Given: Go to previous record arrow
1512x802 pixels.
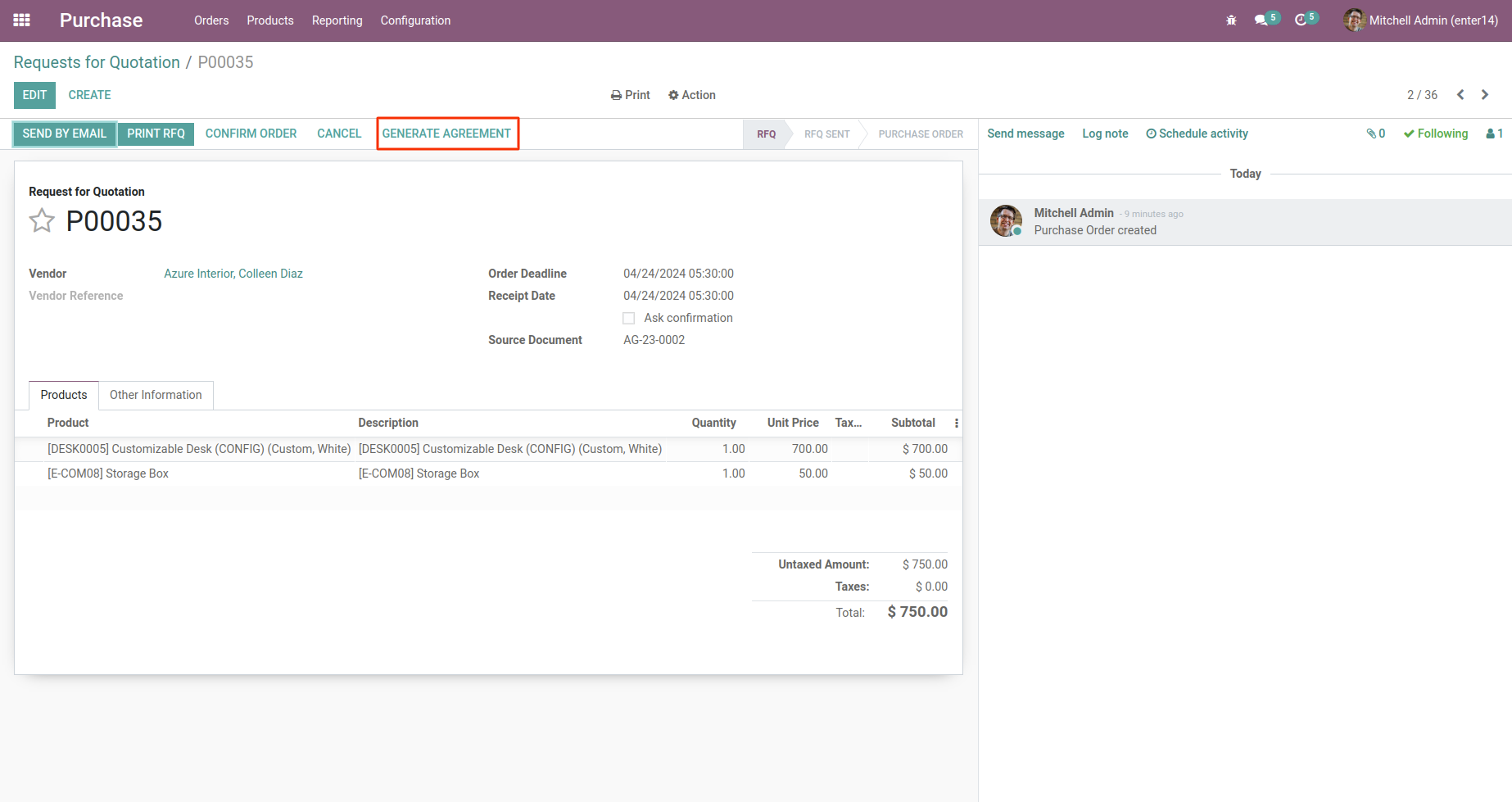Looking at the screenshot, I should [1460, 95].
